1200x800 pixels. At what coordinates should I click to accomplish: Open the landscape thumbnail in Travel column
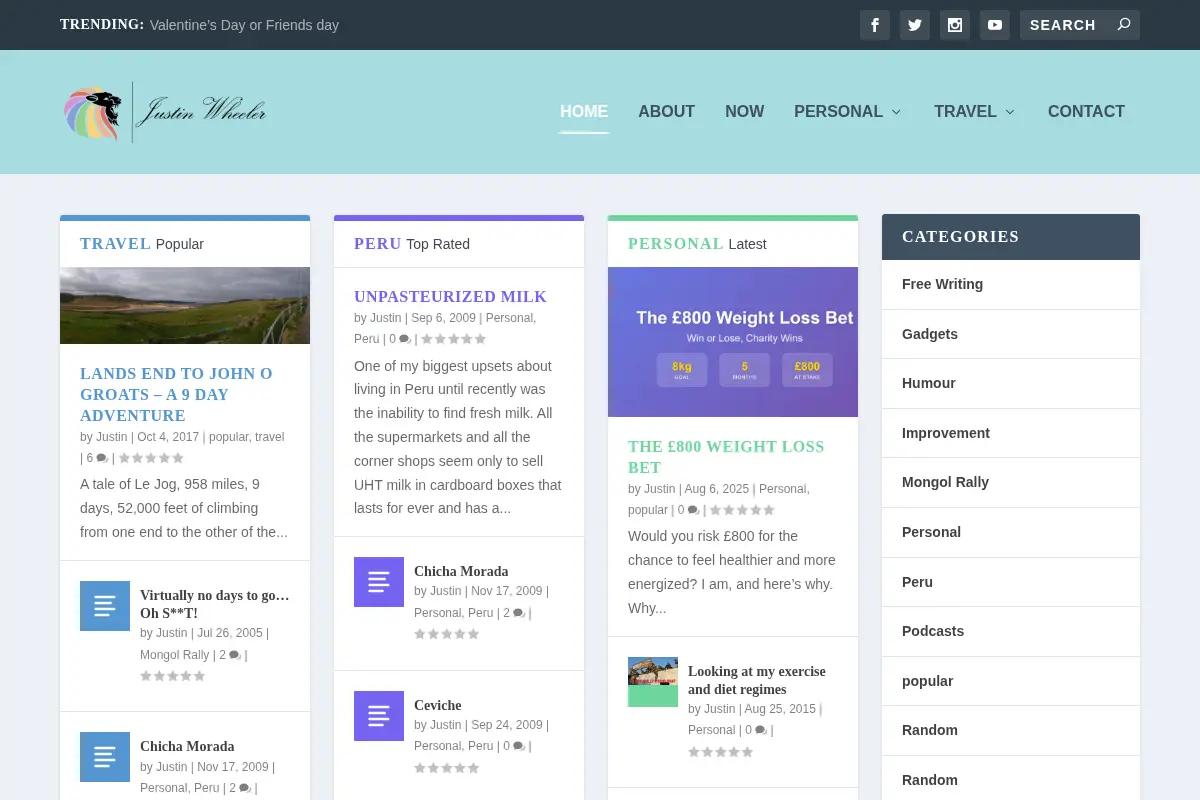coord(185,305)
